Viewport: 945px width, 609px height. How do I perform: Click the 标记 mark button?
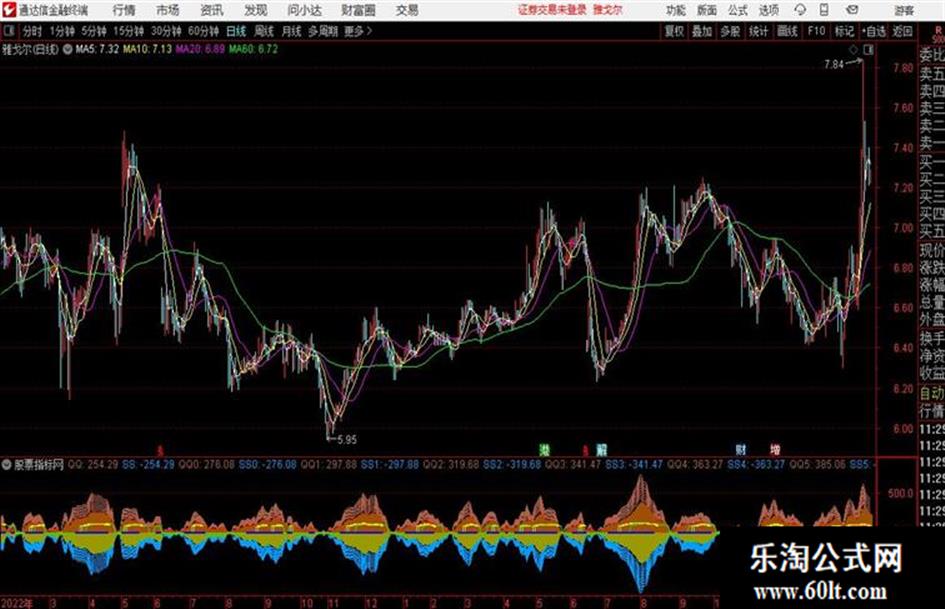[x=844, y=31]
